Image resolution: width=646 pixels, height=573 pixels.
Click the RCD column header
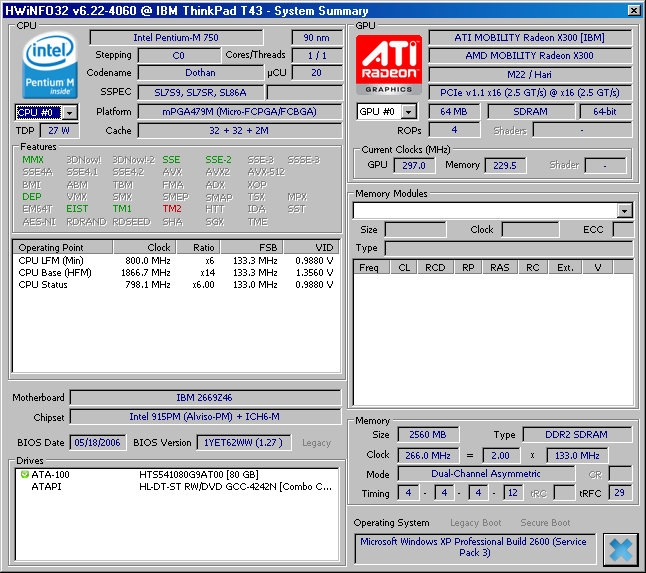tap(435, 268)
